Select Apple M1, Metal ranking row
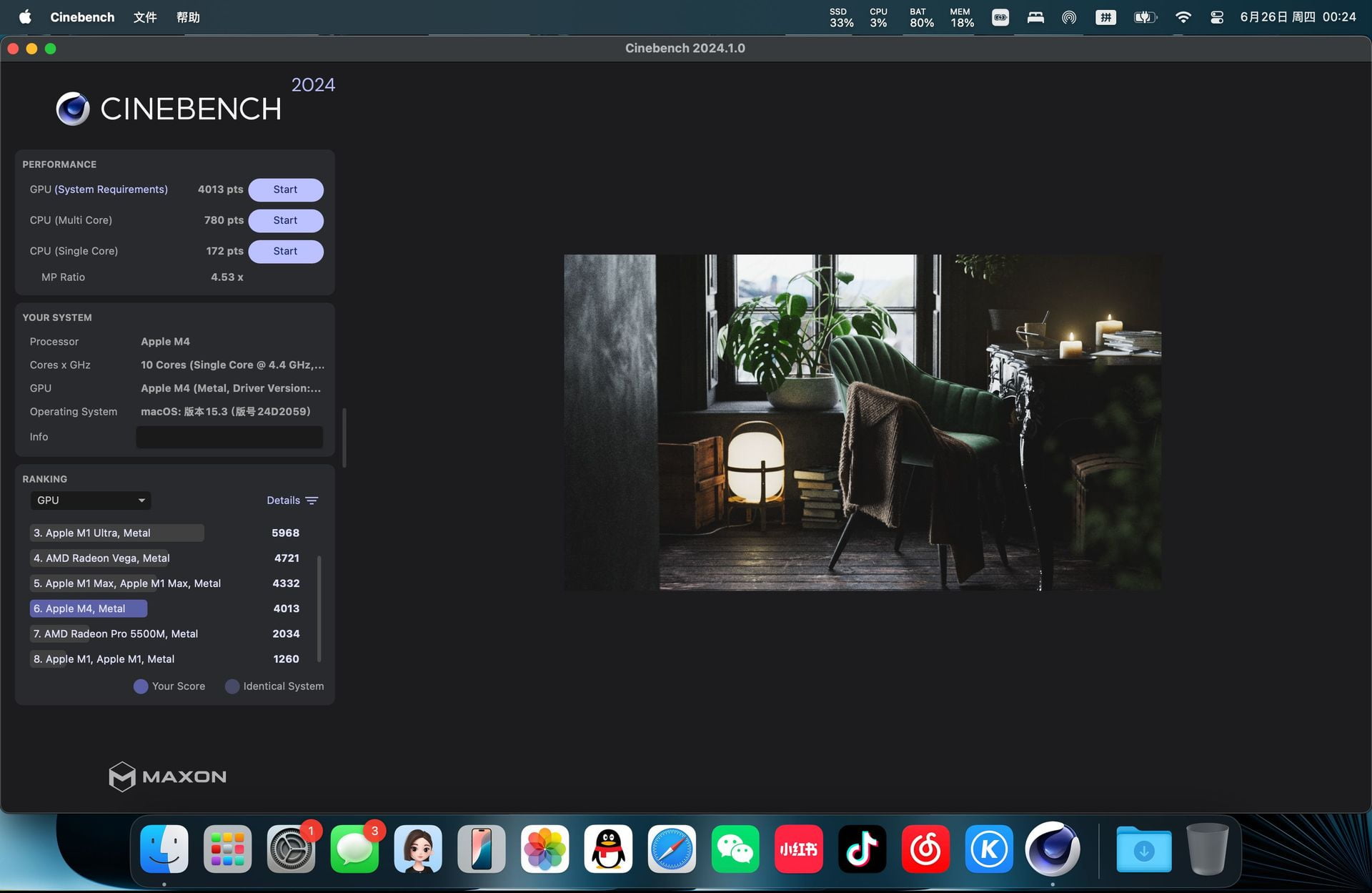Image resolution: width=1372 pixels, height=893 pixels. point(166,659)
